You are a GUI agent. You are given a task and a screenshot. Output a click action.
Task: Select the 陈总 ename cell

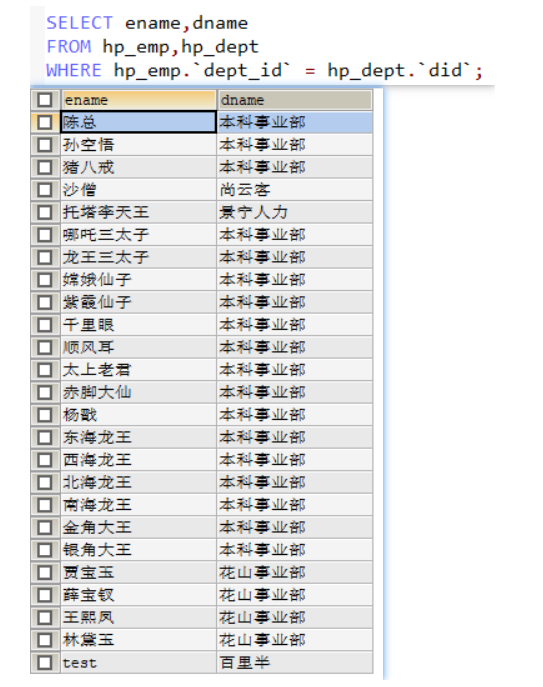138,122
